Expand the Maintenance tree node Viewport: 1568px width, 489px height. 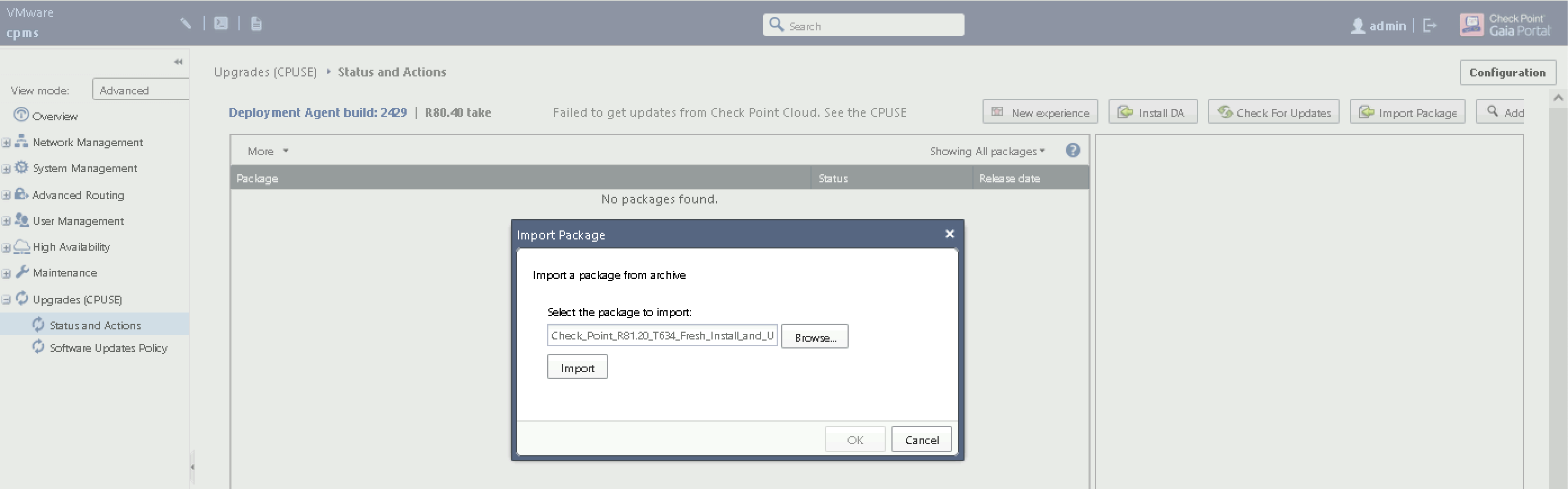tap(6, 274)
